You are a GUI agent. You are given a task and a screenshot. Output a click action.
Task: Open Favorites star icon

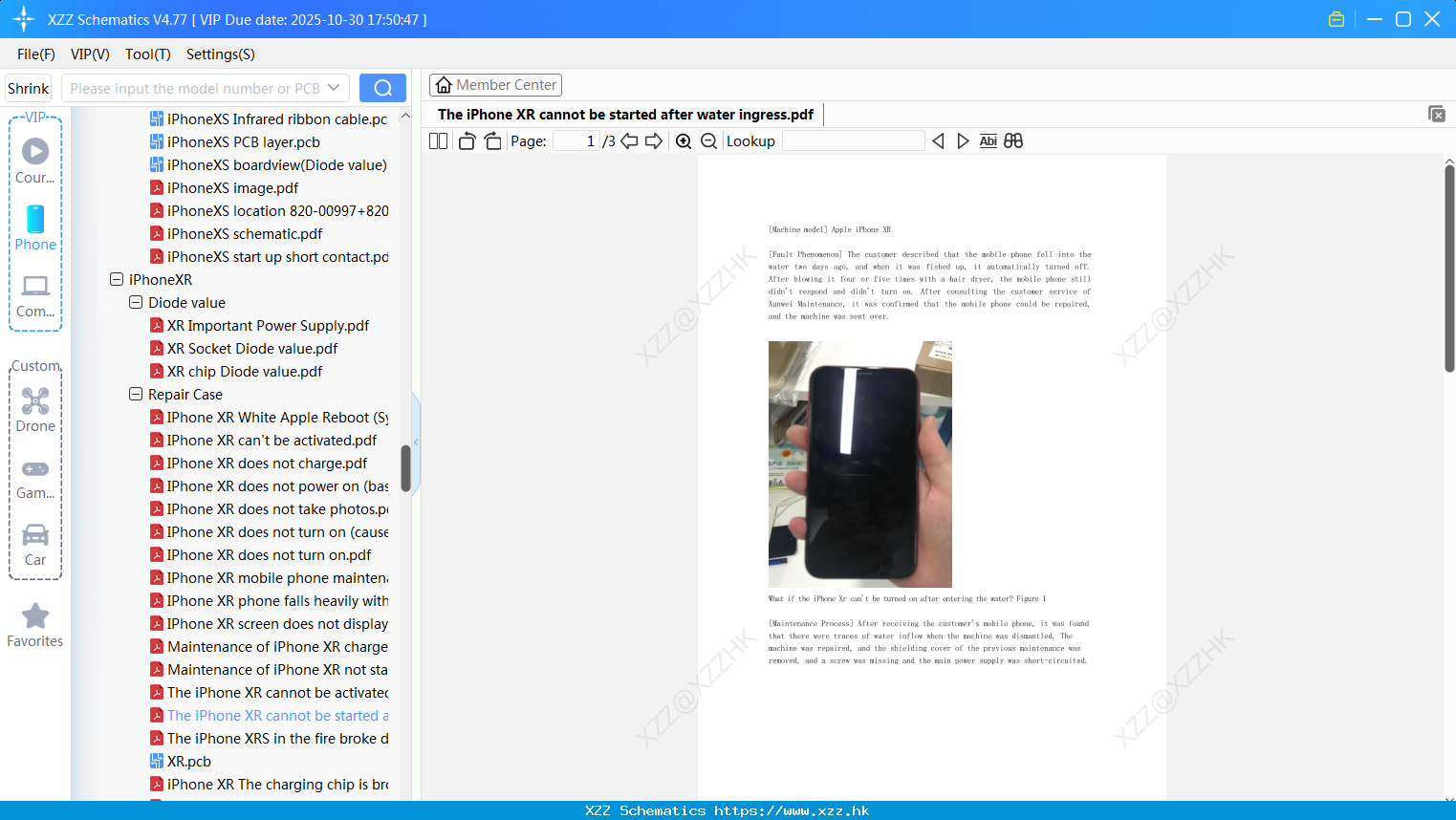[x=35, y=625]
